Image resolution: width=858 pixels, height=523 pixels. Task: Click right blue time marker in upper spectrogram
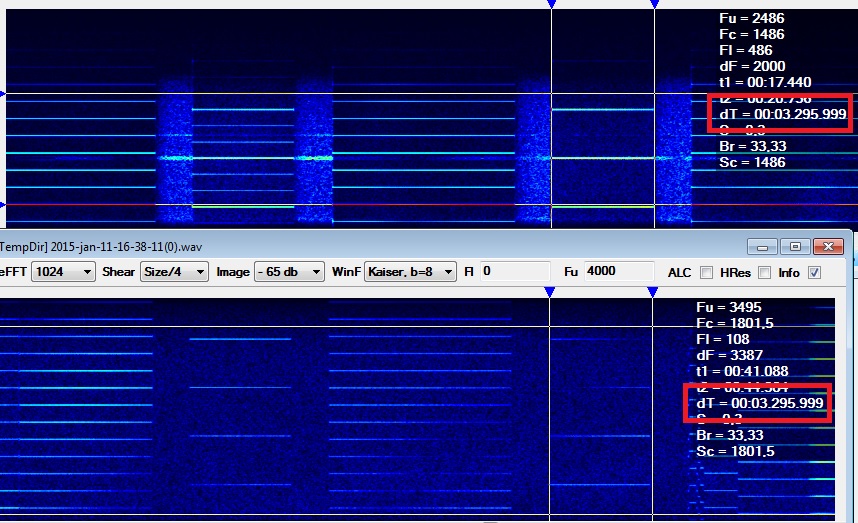point(654,5)
